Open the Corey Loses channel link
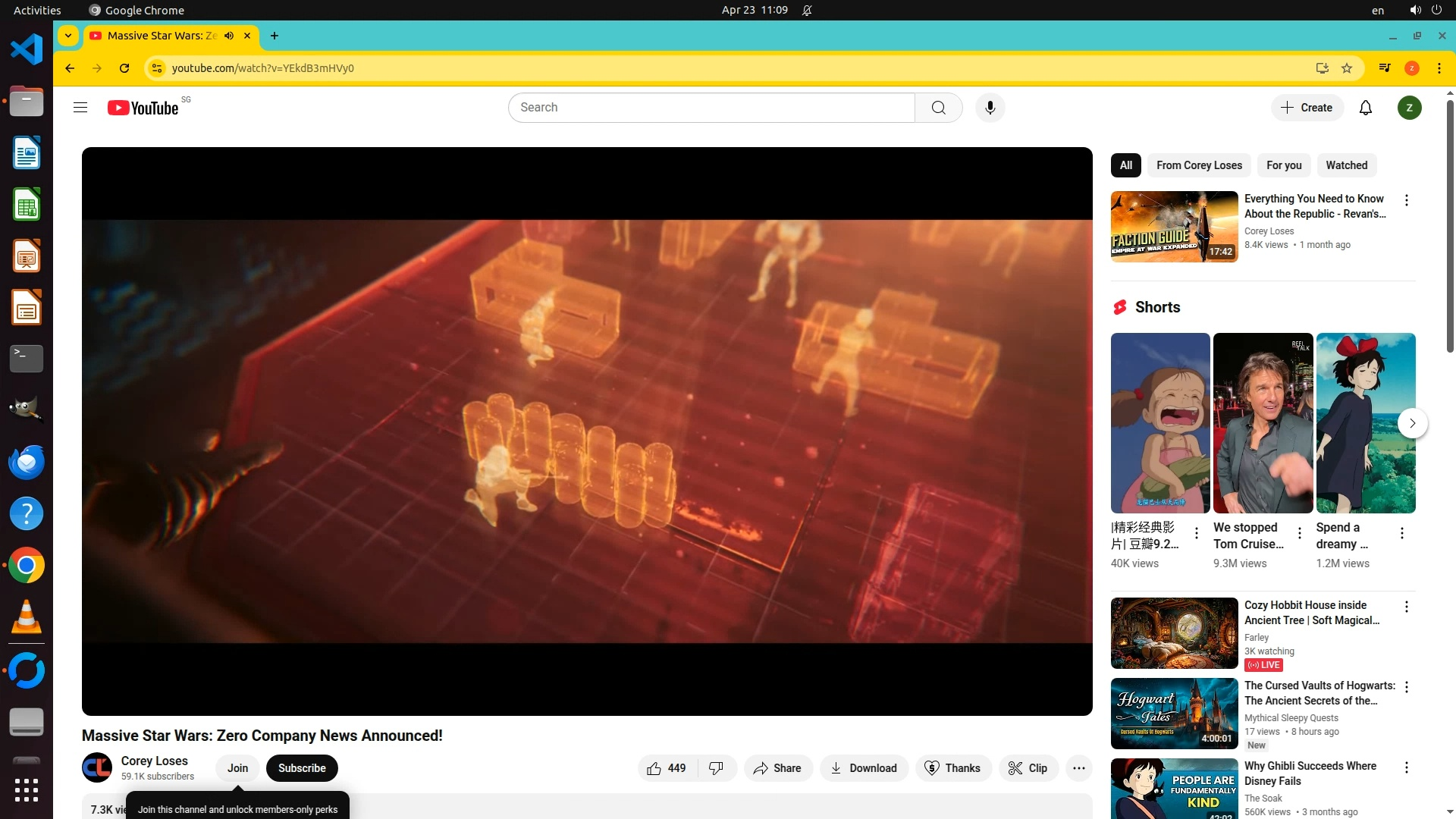Image resolution: width=1456 pixels, height=819 pixels. (x=154, y=761)
